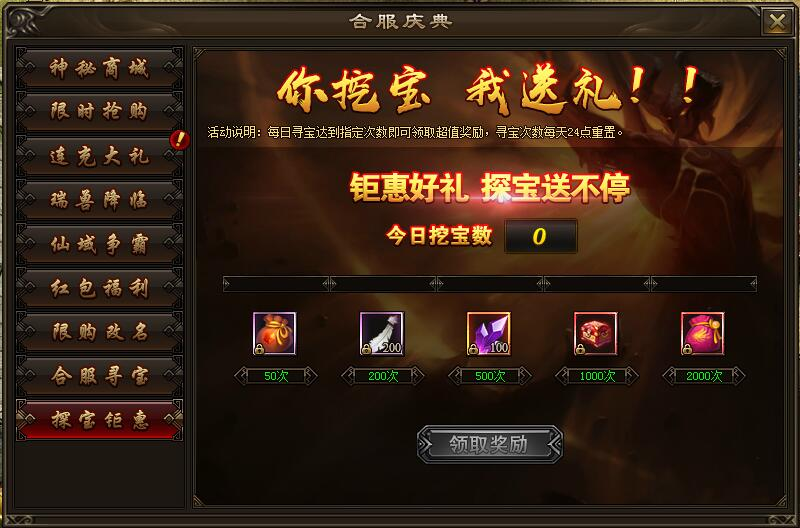The width and height of the screenshot is (800, 528).
Task: Open the 红包福利 tab
Action: pyautogui.click(x=99, y=288)
